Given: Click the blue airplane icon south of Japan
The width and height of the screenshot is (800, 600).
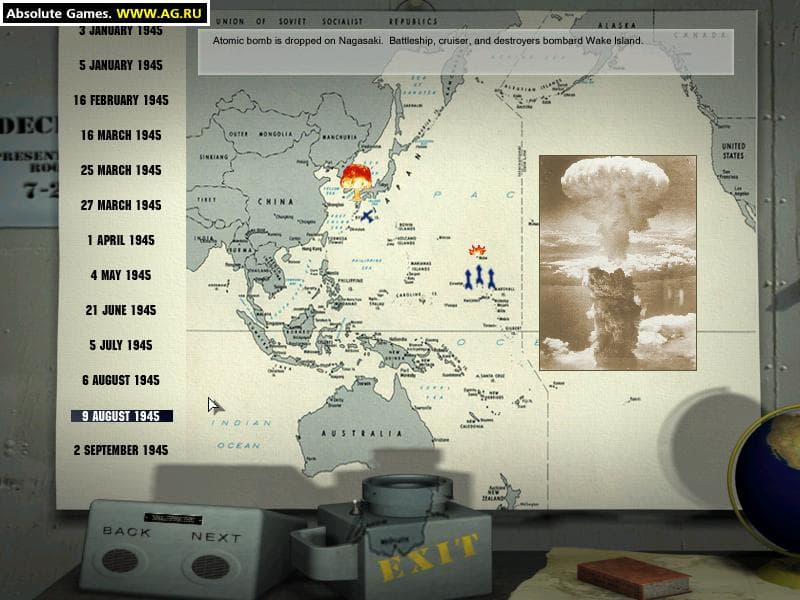Looking at the screenshot, I should 367,216.
